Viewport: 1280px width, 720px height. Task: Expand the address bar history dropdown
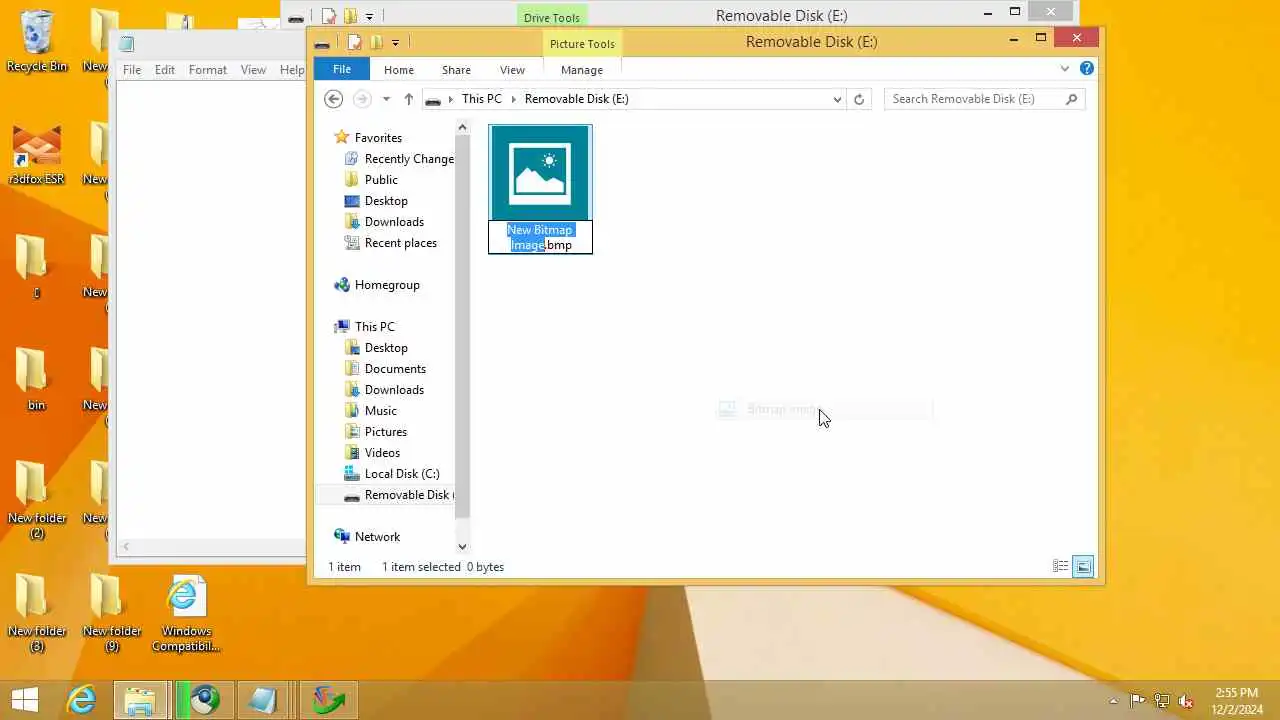(837, 99)
